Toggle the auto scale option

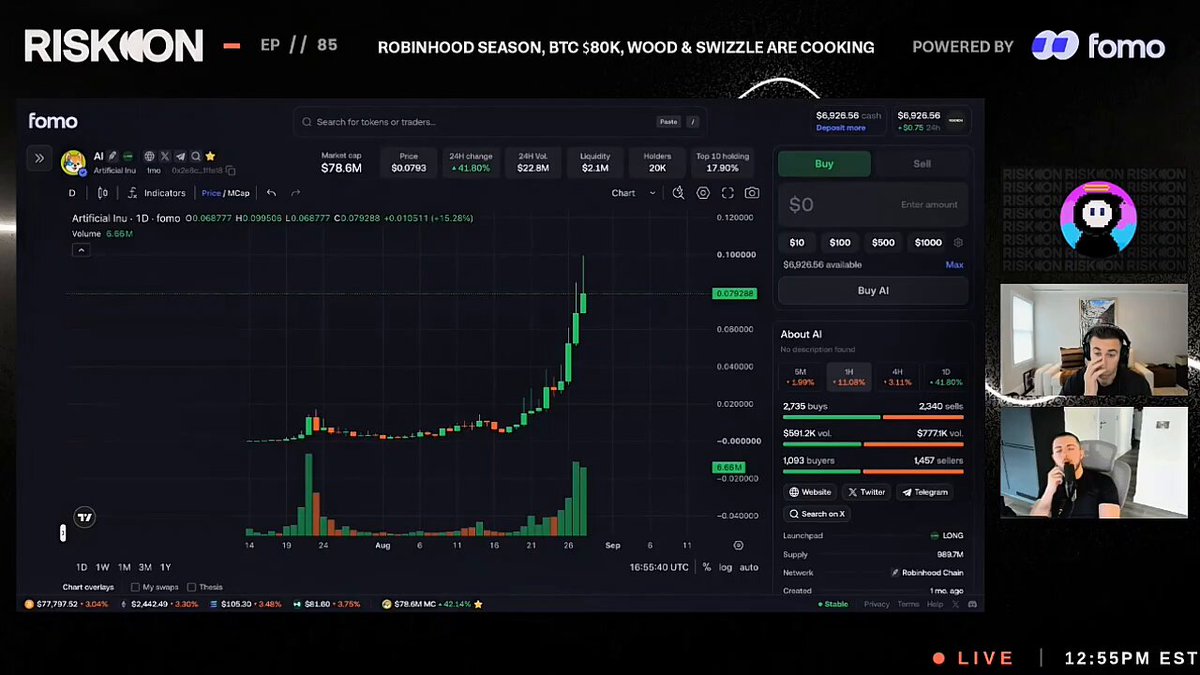[749, 567]
